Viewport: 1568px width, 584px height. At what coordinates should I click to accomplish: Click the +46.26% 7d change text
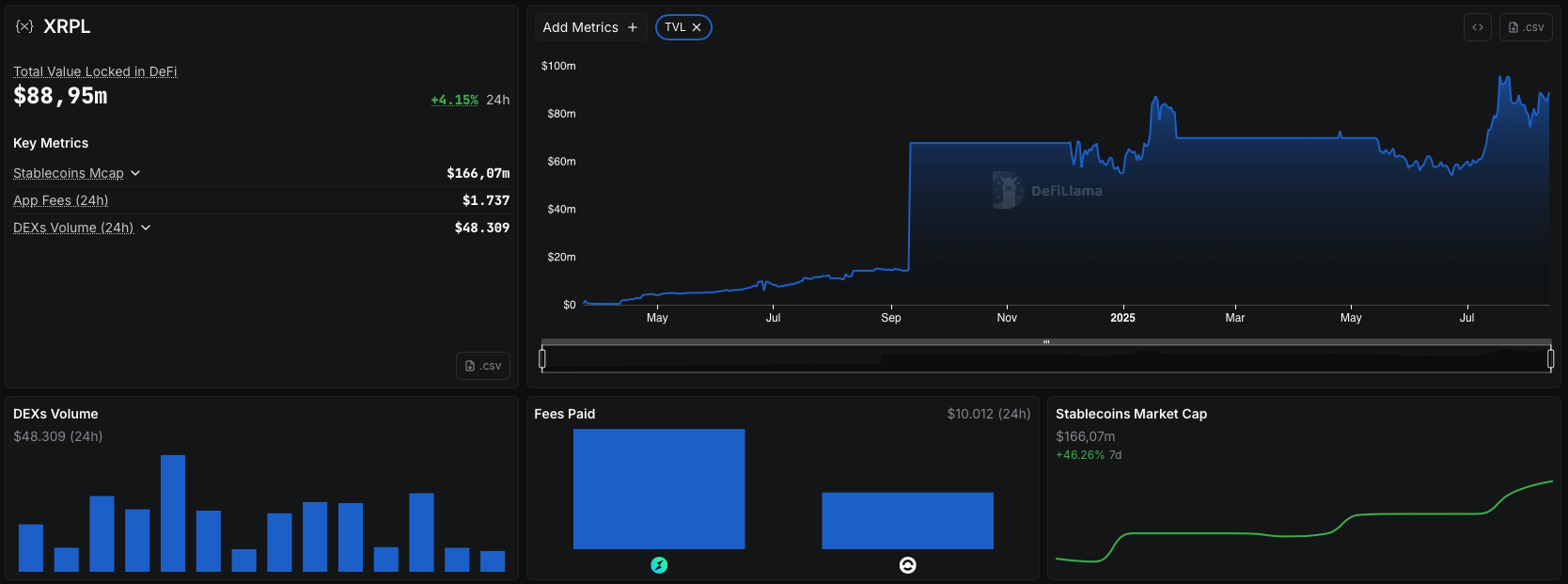click(1089, 455)
